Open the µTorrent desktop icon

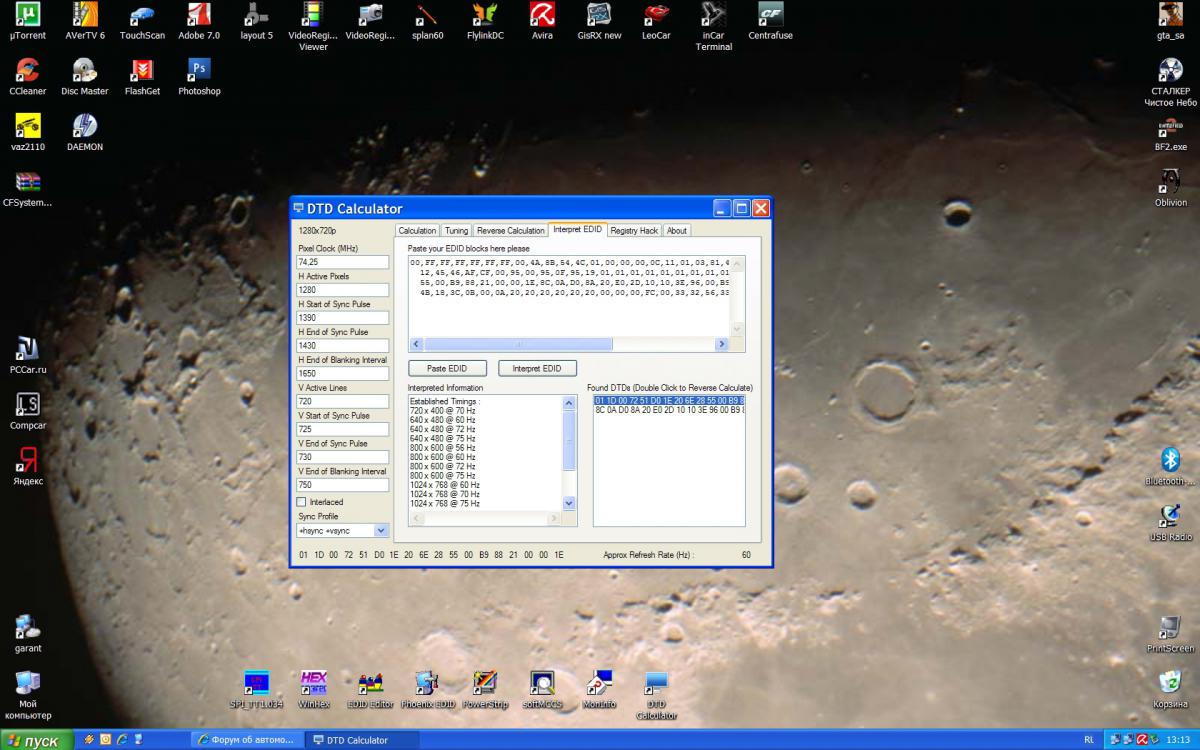click(28, 16)
